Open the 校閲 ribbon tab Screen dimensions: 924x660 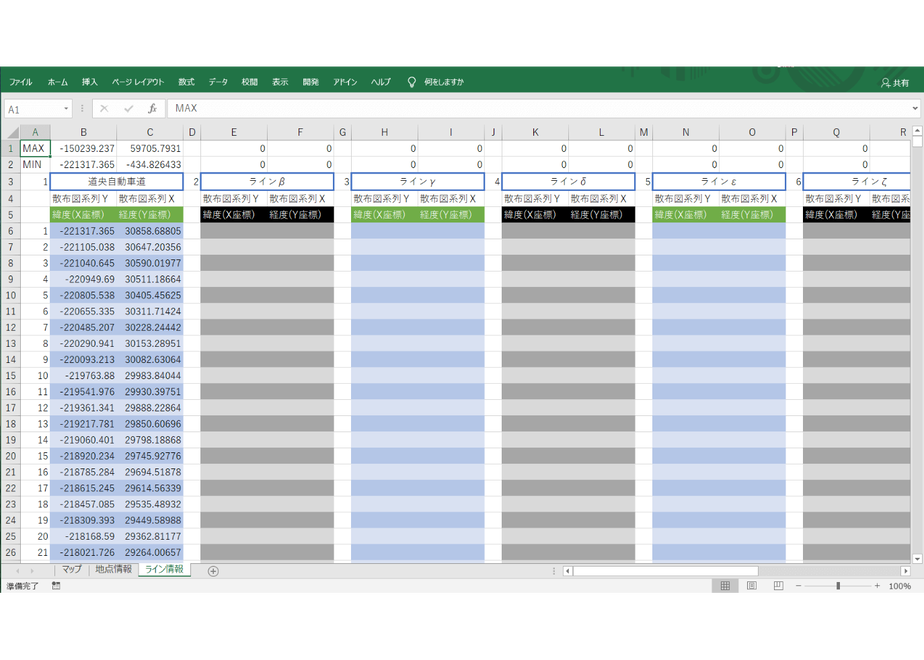coord(249,82)
